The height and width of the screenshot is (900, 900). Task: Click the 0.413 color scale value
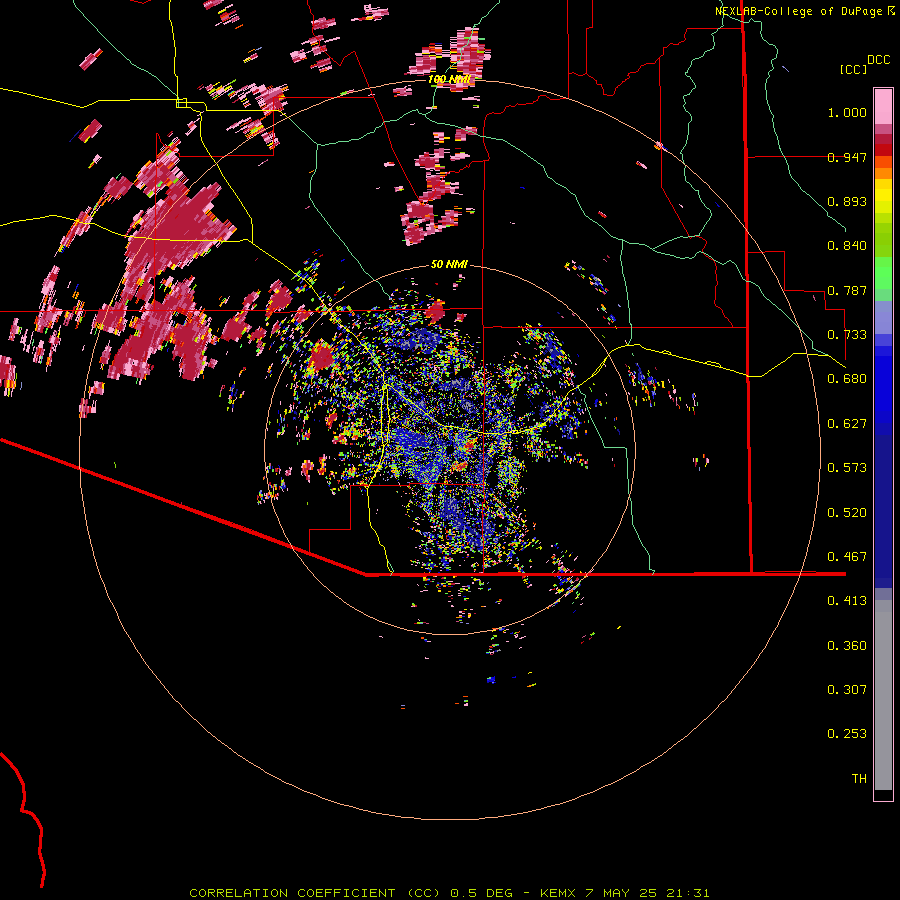[x=847, y=601]
